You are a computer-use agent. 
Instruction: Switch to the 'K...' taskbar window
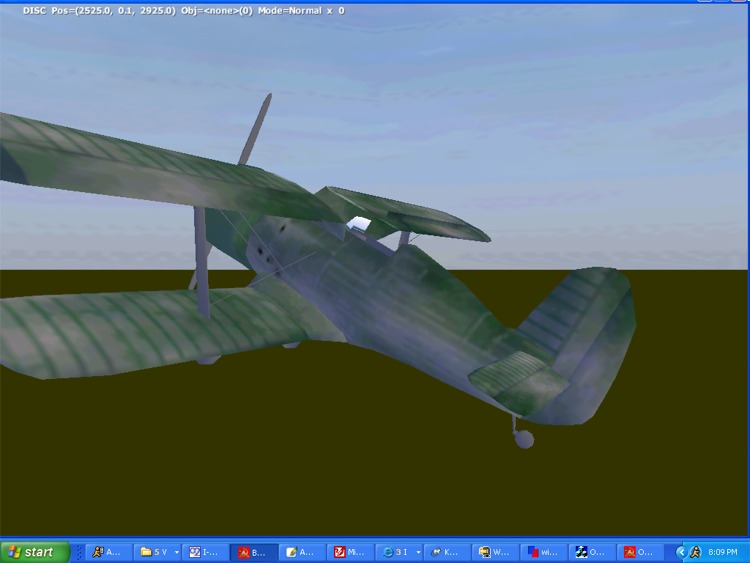tap(447, 552)
